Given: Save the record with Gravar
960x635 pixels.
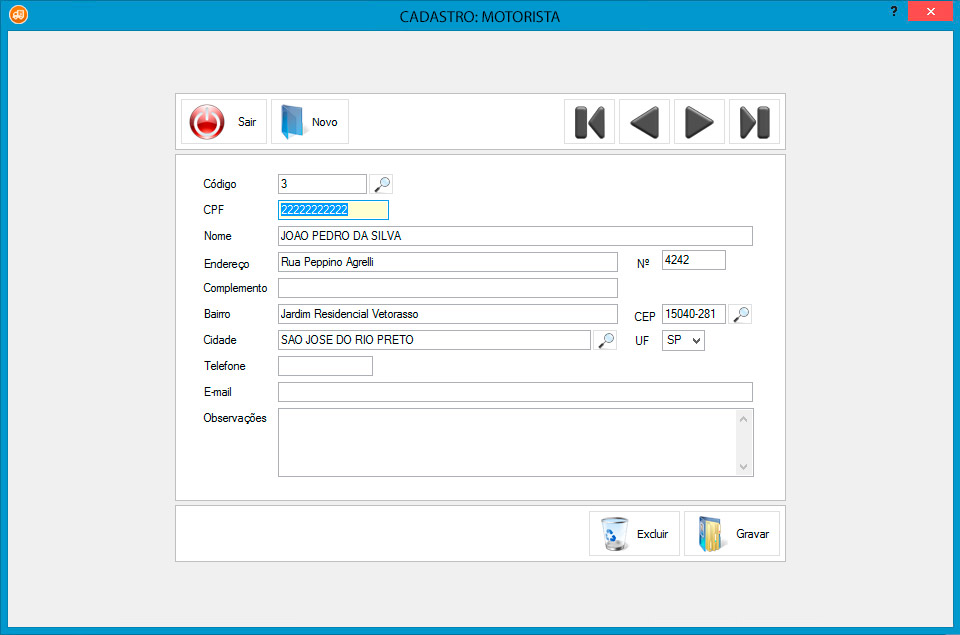Looking at the screenshot, I should click(732, 534).
